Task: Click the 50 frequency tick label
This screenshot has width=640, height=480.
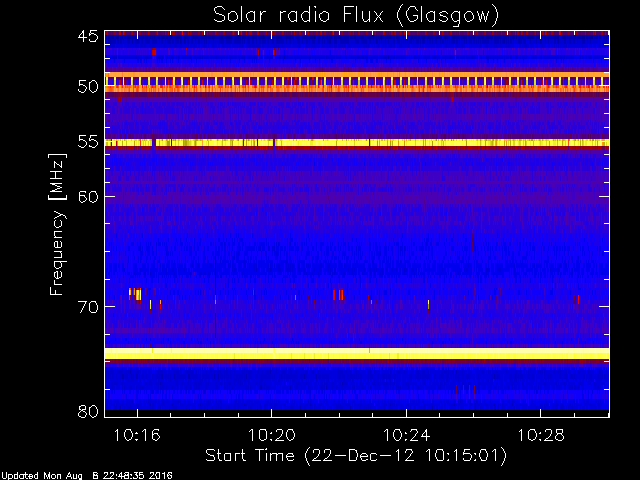Action: pyautogui.click(x=88, y=87)
